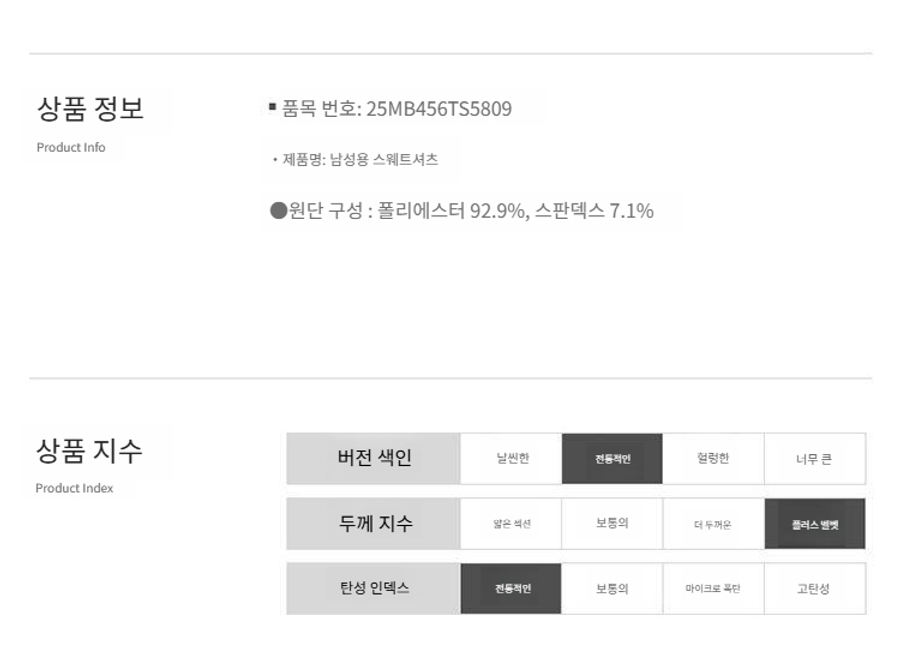This screenshot has height=659, width=900.
Task: Pick 플러스 벨벳 thickness option
Action: coord(814,524)
